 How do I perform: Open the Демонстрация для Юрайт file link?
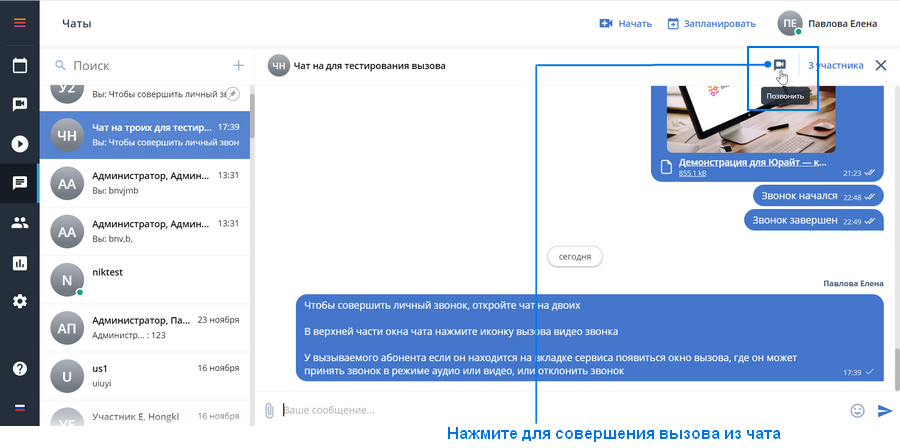tap(752, 162)
